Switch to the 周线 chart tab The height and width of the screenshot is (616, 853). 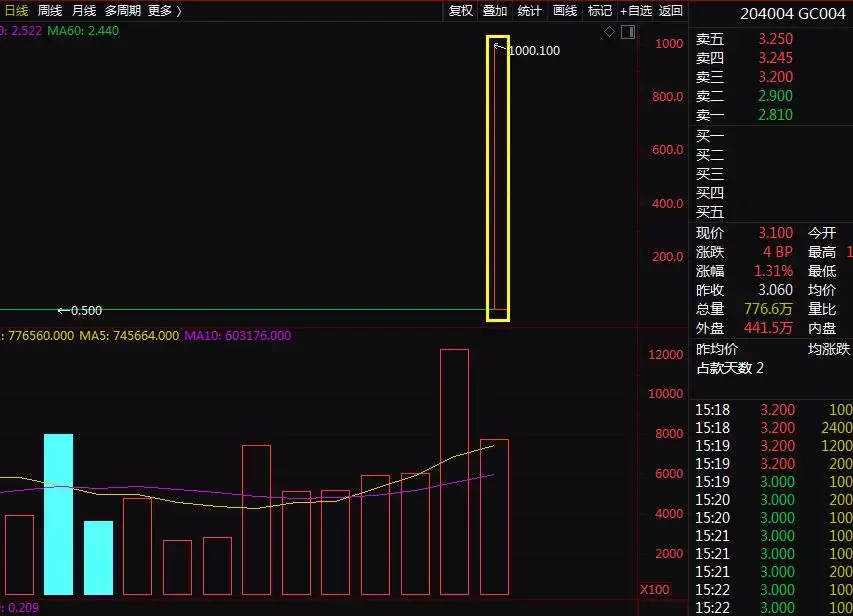50,10
